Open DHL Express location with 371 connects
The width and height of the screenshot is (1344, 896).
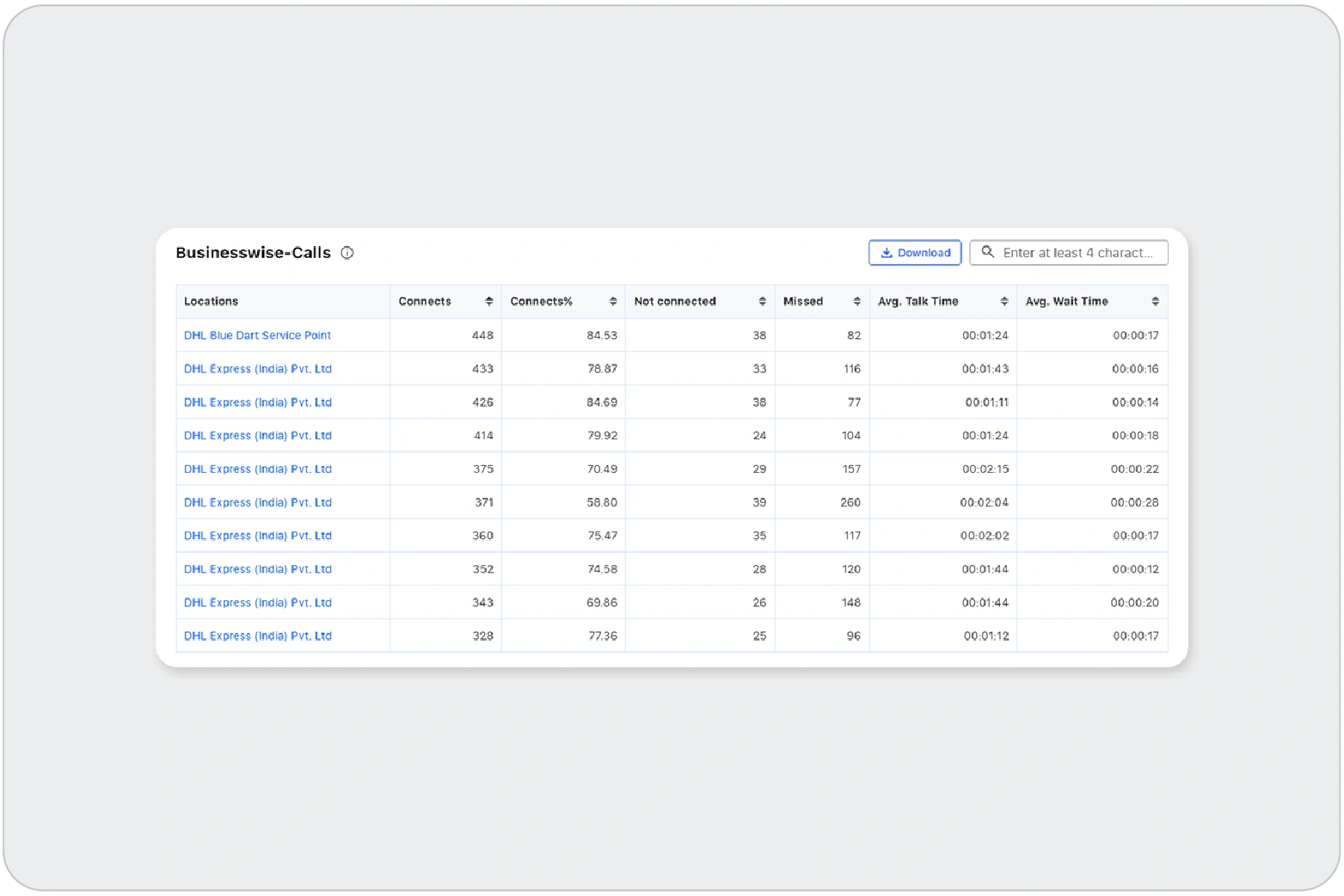tap(257, 503)
